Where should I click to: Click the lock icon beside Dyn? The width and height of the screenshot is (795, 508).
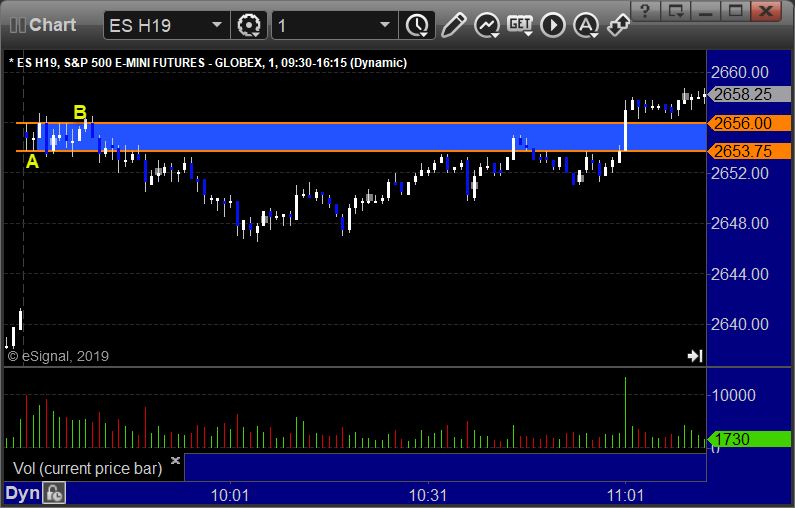coord(54,493)
